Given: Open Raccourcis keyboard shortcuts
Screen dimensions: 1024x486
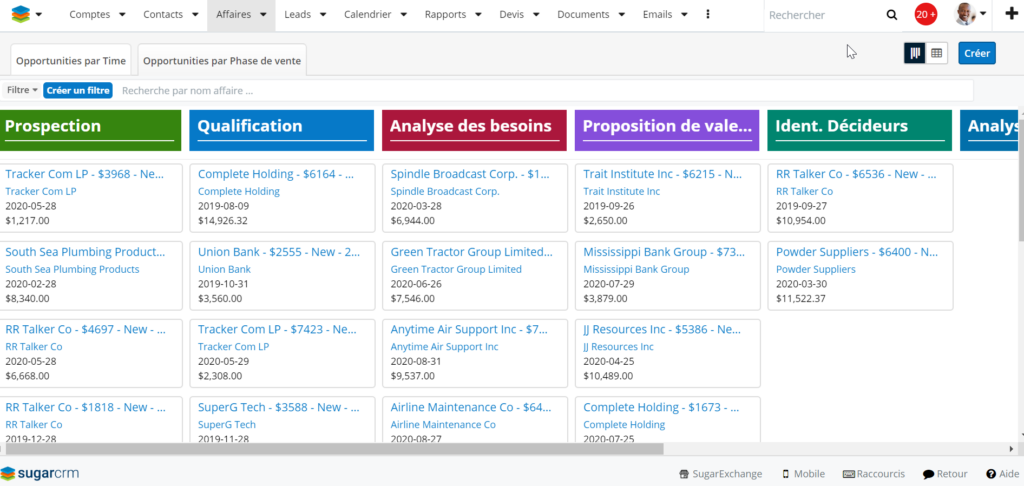Looking at the screenshot, I should (x=874, y=474).
